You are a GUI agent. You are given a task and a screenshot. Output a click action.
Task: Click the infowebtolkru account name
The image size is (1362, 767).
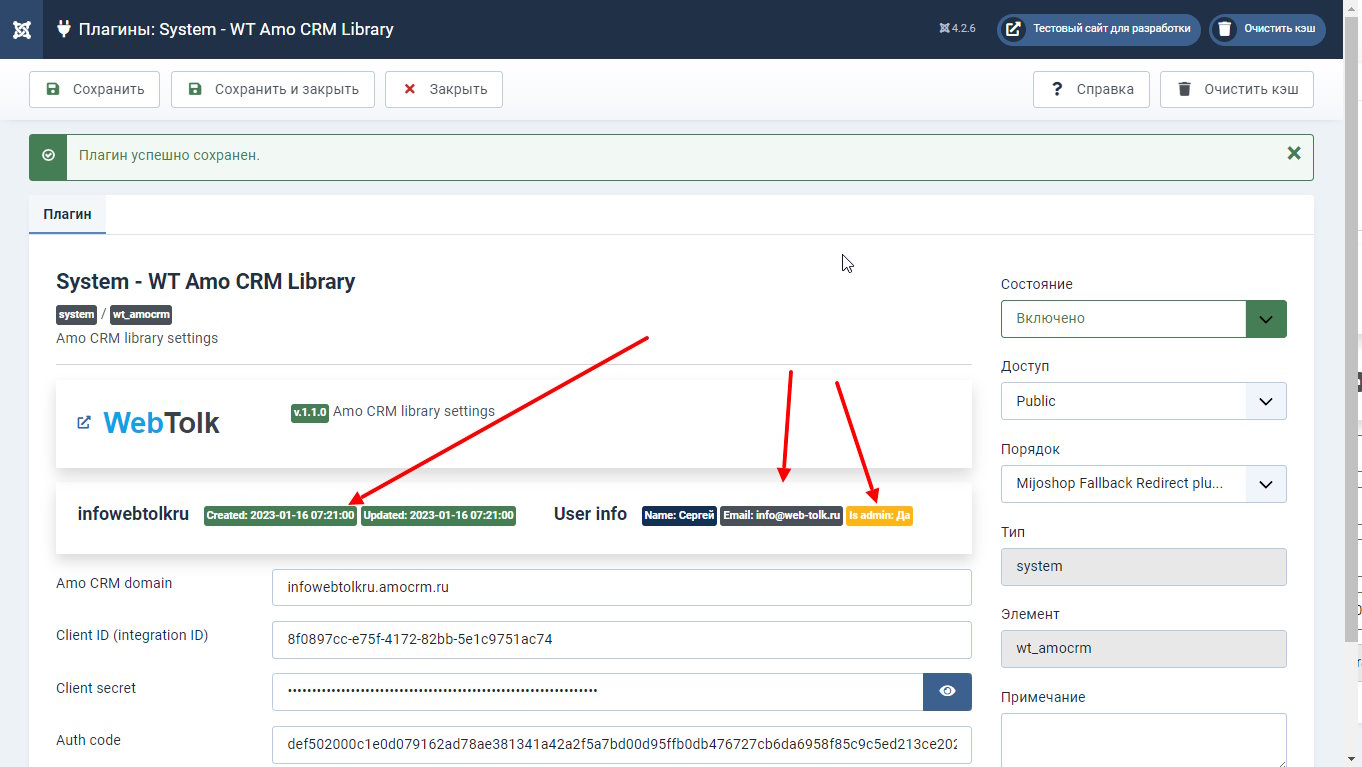click(133, 514)
